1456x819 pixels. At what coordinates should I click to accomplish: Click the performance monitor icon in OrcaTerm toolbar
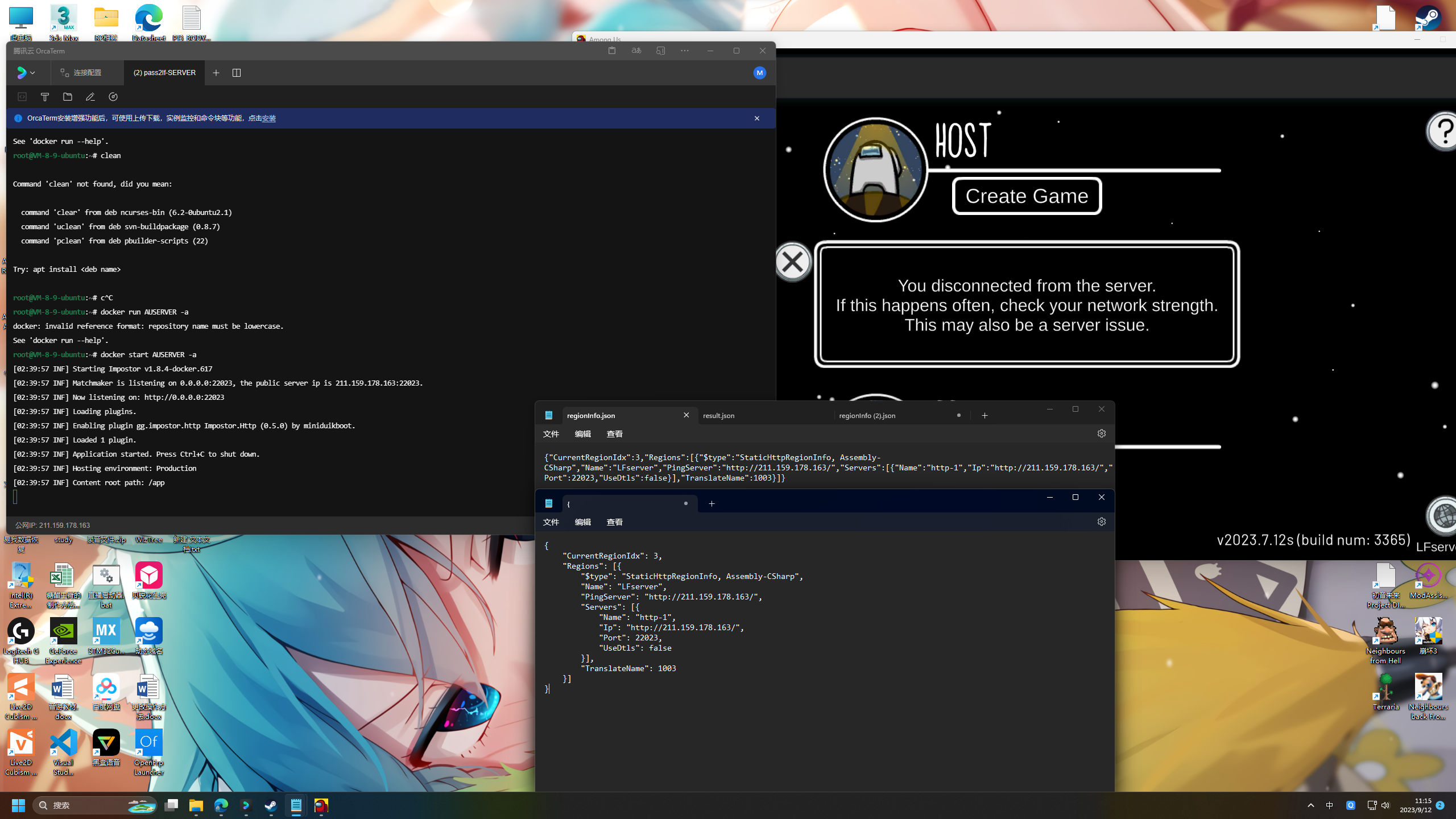click(x=113, y=97)
